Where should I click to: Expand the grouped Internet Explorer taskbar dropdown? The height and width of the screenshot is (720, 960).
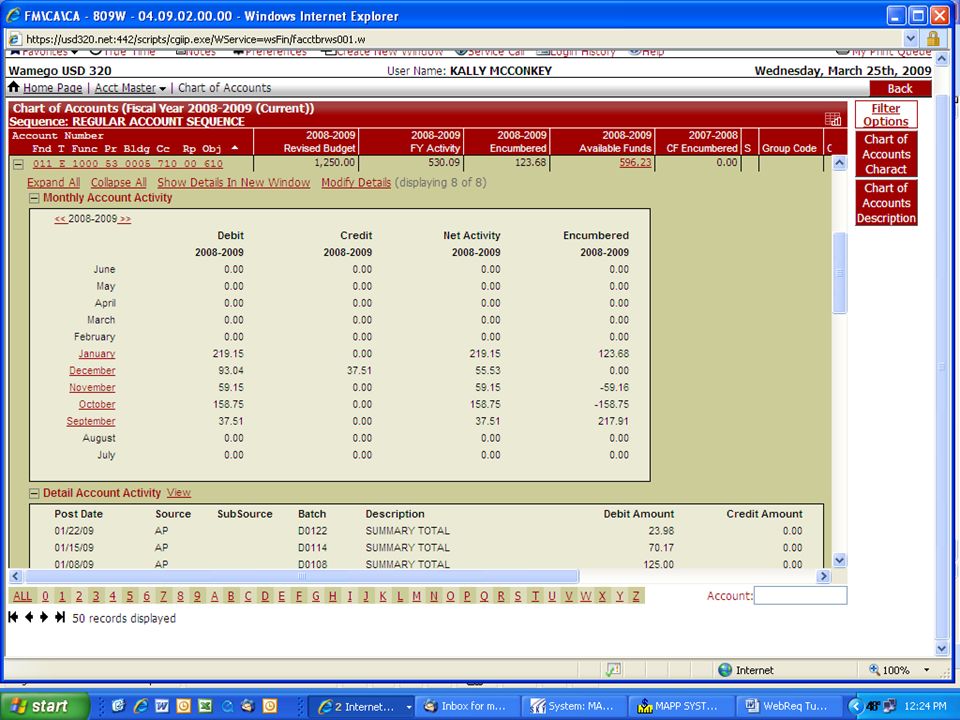(x=408, y=707)
